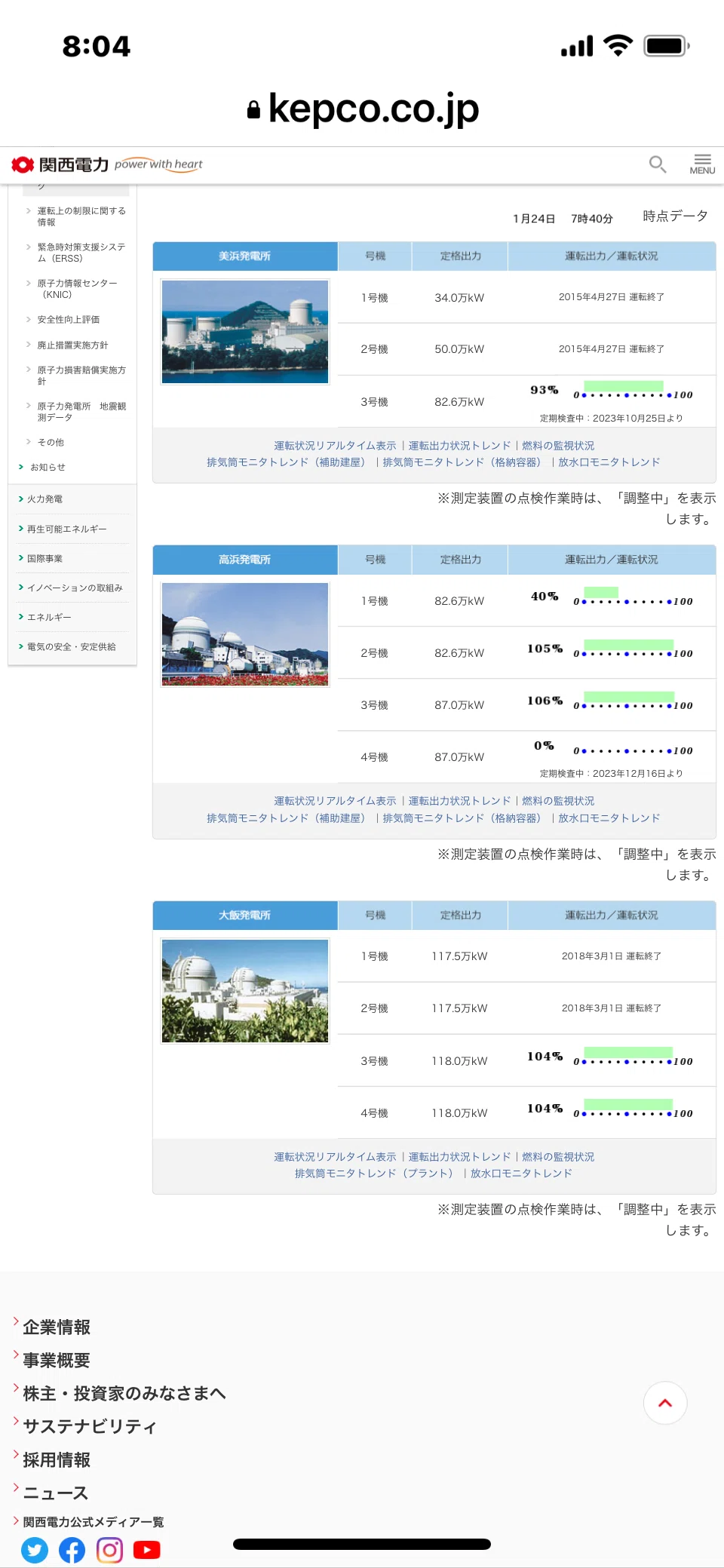This screenshot has width=724, height=1568.
Task: Open 廃止措置実施方針 sidebar link
Action: tap(73, 345)
